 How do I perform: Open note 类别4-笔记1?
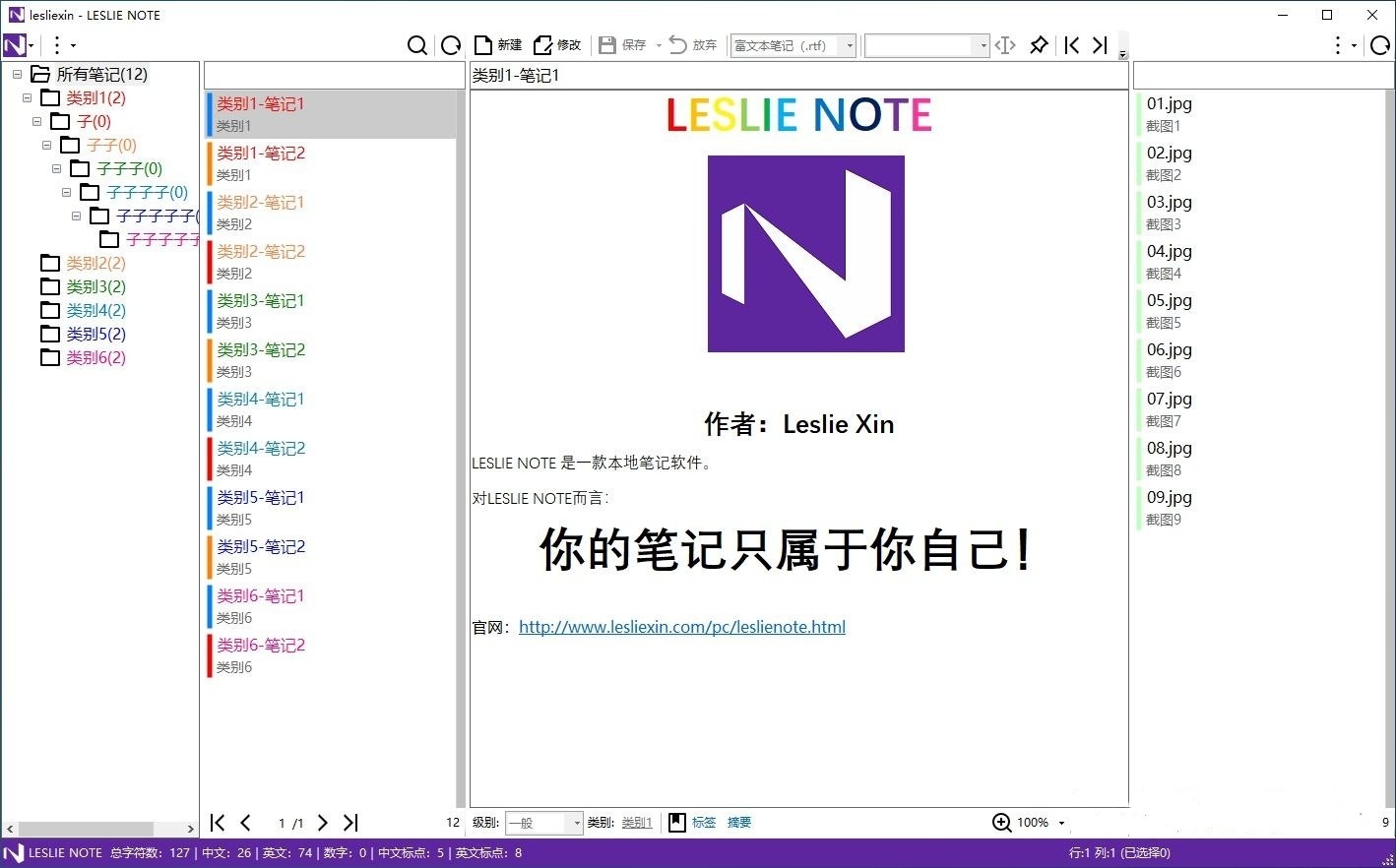331,408
